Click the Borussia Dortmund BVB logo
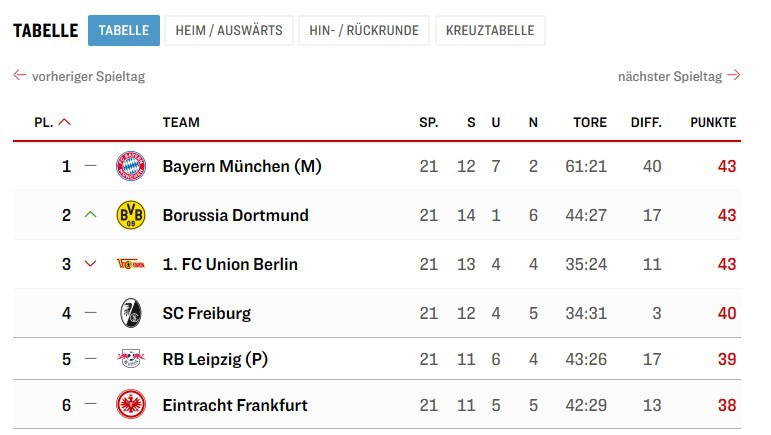Screen dimensions: 771x435 point(131,215)
